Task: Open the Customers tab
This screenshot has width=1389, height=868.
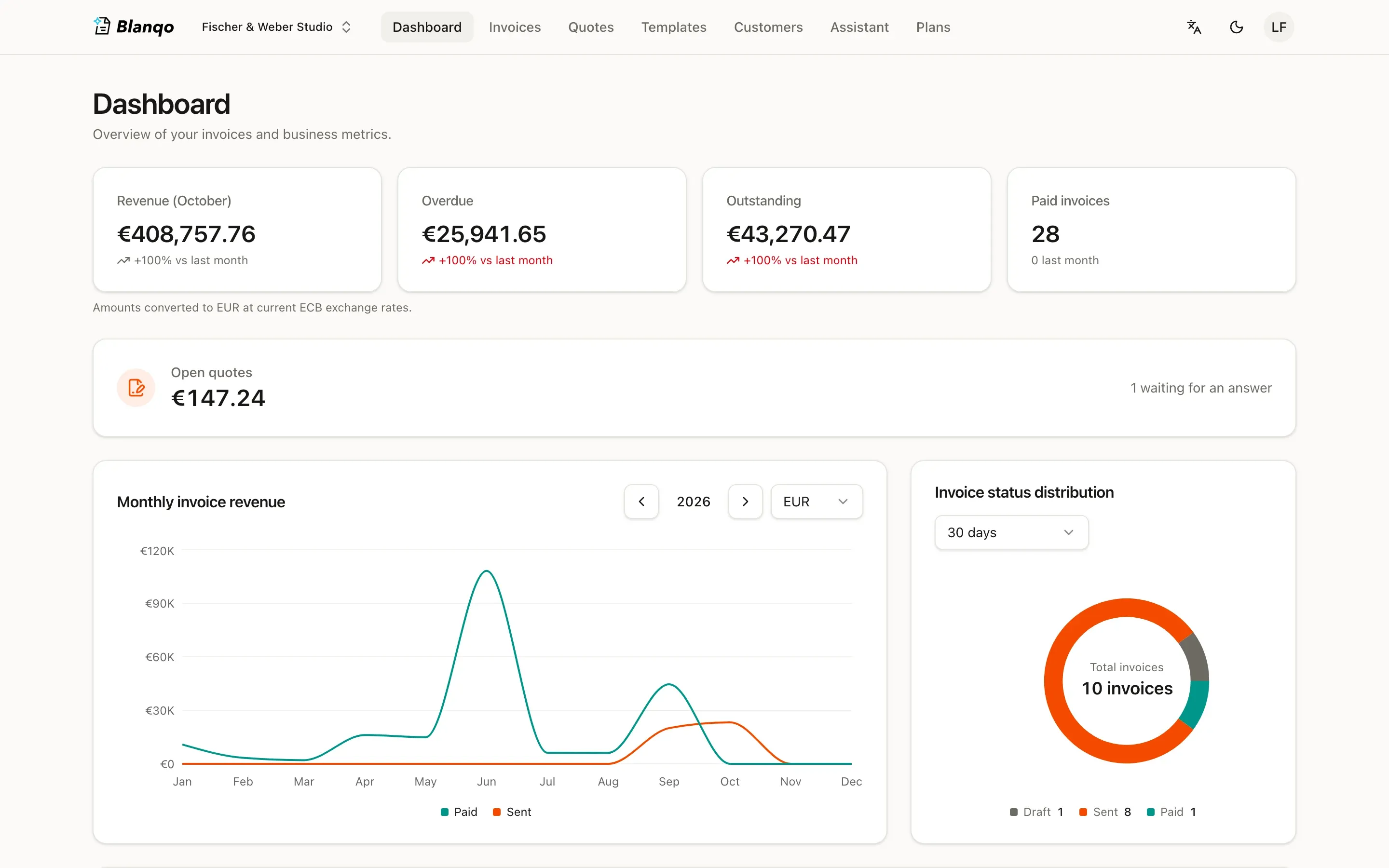Action: (768, 27)
